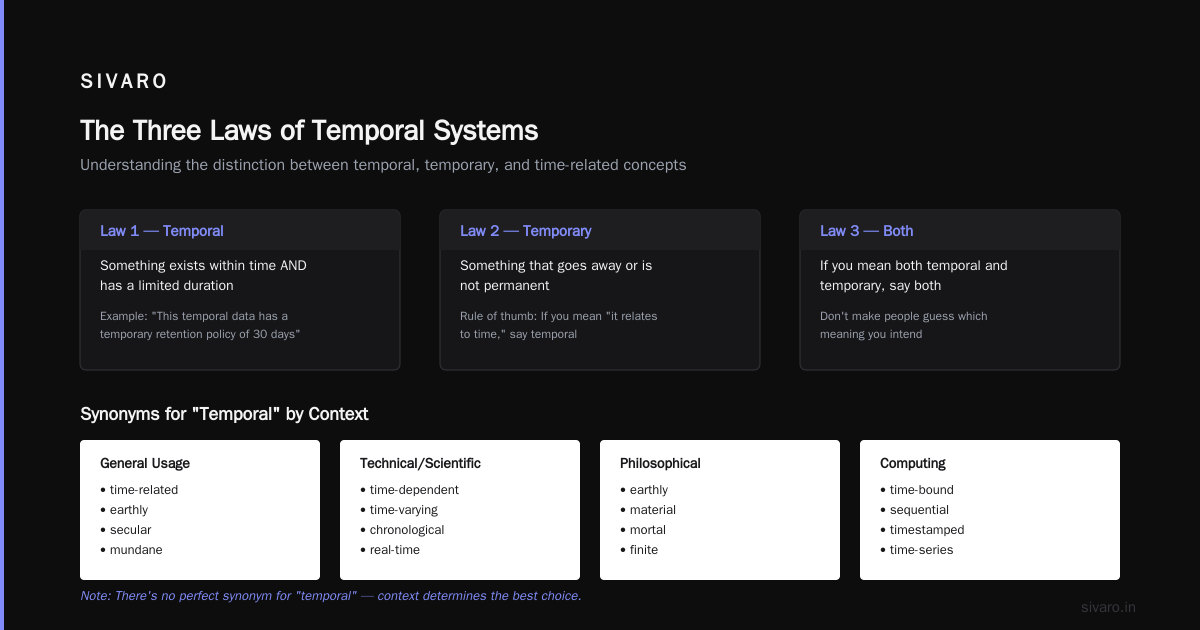Click the italic note about no perfect synonym
This screenshot has height=630, width=1200.
[x=330, y=596]
